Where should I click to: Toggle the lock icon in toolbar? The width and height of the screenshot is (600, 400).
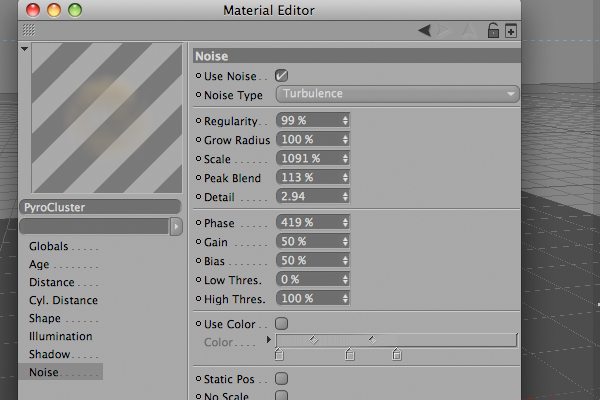click(x=493, y=30)
